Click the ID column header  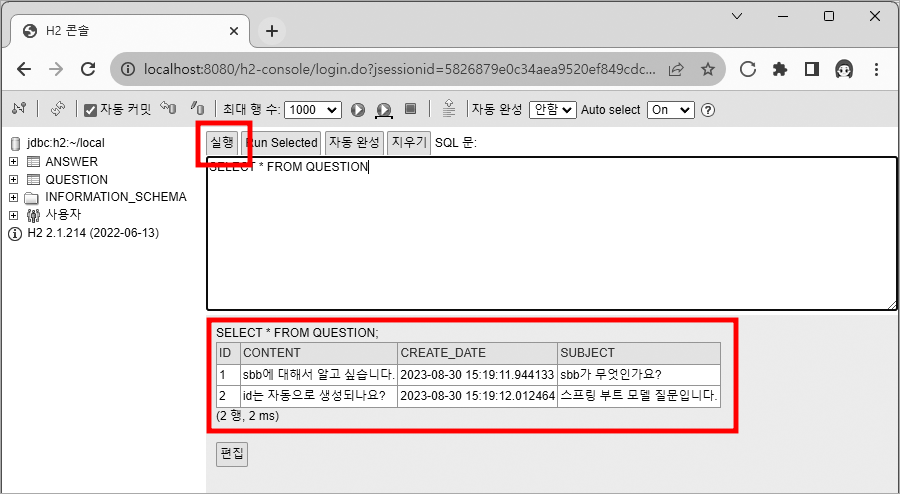pyautogui.click(x=228, y=353)
